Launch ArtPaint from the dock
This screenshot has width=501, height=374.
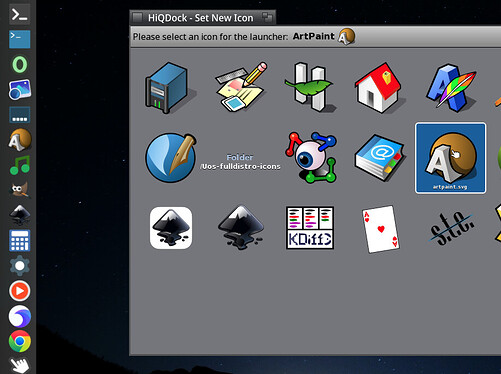point(20,139)
